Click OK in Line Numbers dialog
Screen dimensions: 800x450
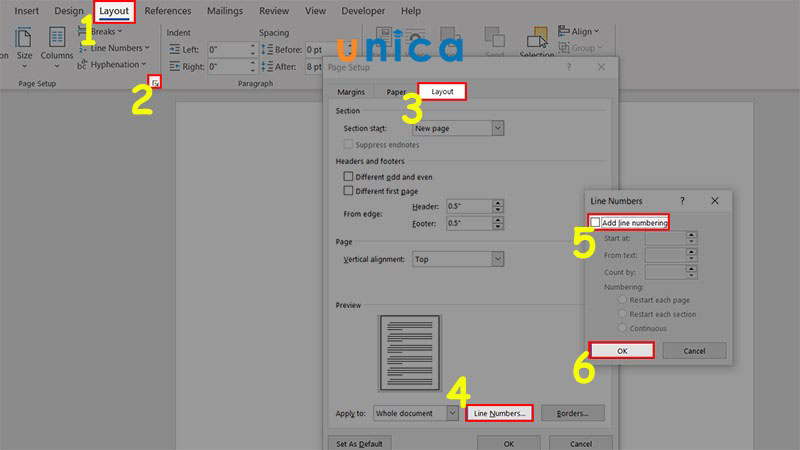[621, 351]
